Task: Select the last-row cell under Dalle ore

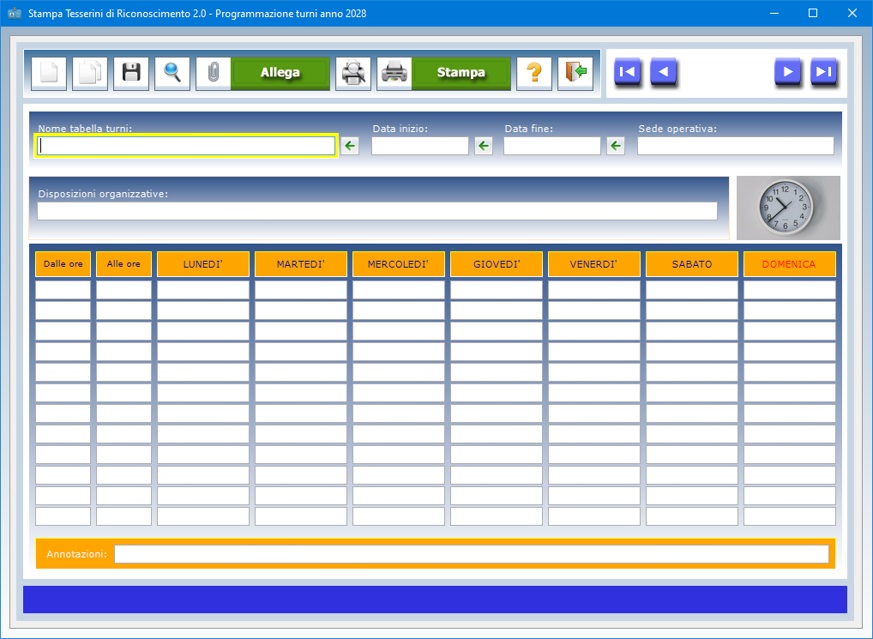Action: pyautogui.click(x=63, y=516)
